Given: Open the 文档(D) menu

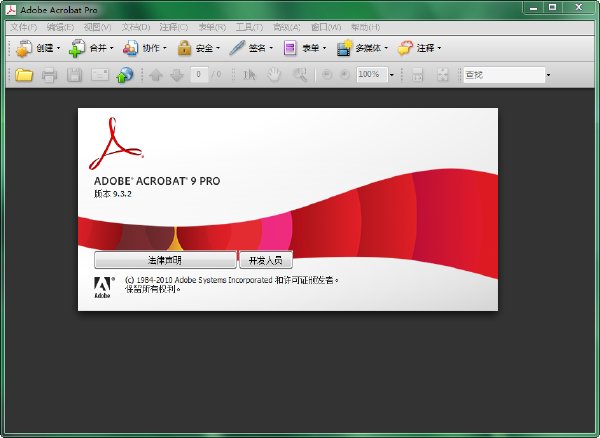Looking at the screenshot, I should tap(136, 27).
